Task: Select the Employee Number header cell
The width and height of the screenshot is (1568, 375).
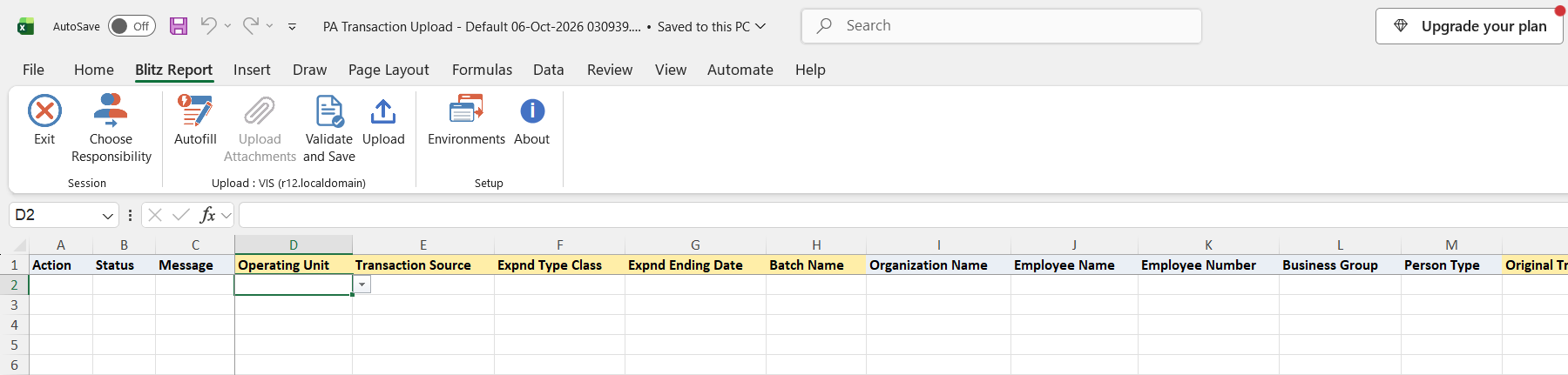Action: tap(1208, 265)
